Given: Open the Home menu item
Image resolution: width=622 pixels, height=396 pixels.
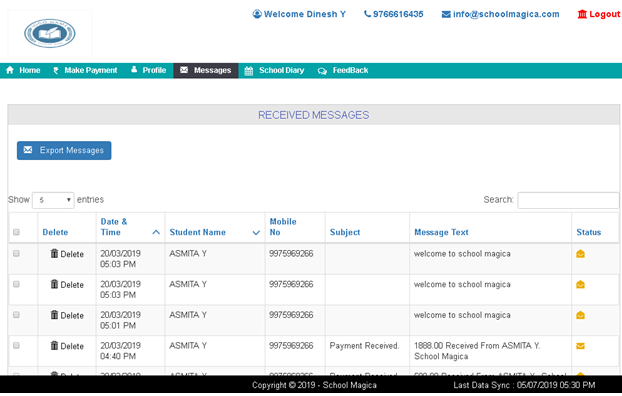Looking at the screenshot, I should click(x=23, y=70).
